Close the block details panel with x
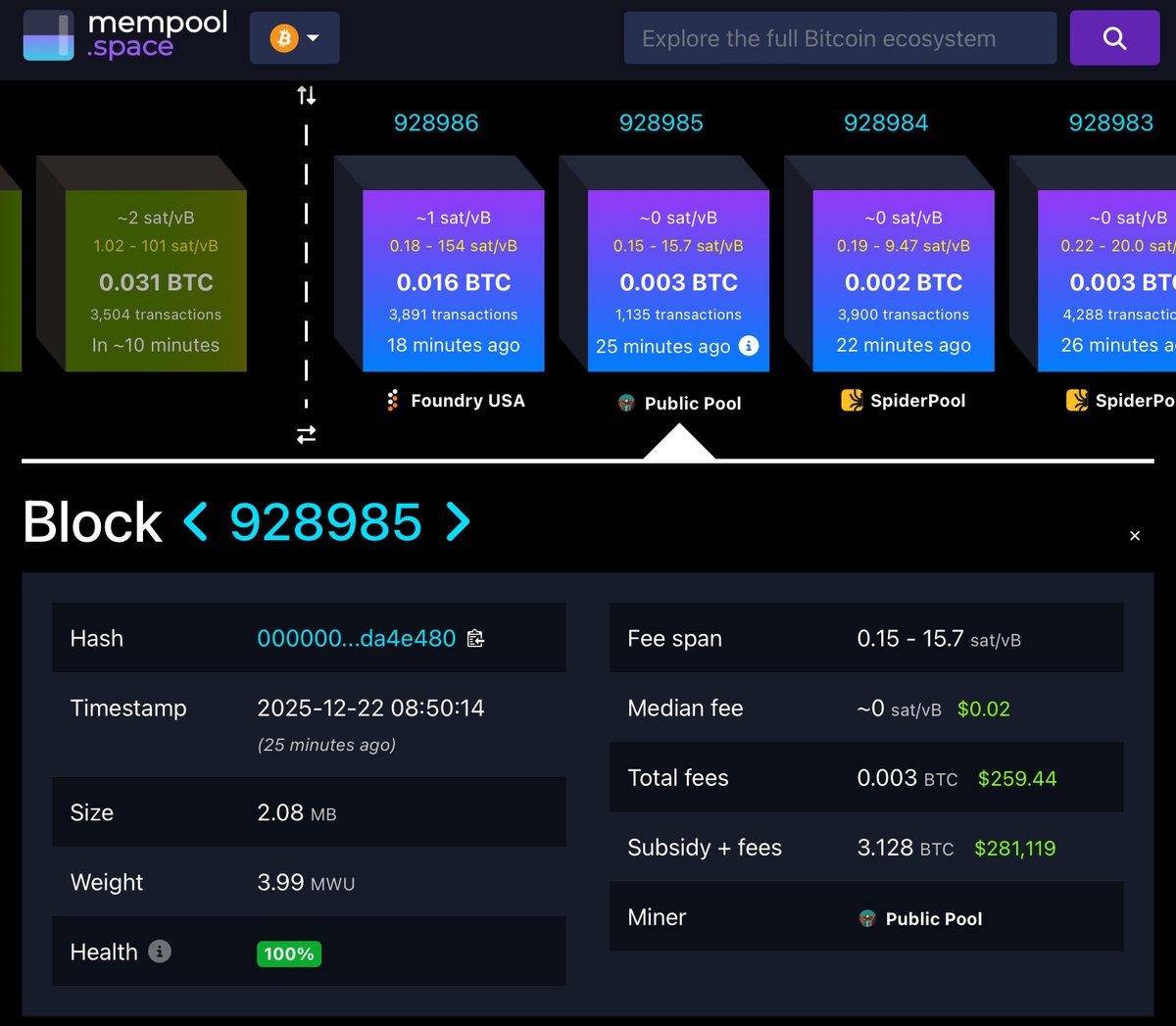 click(x=1135, y=536)
